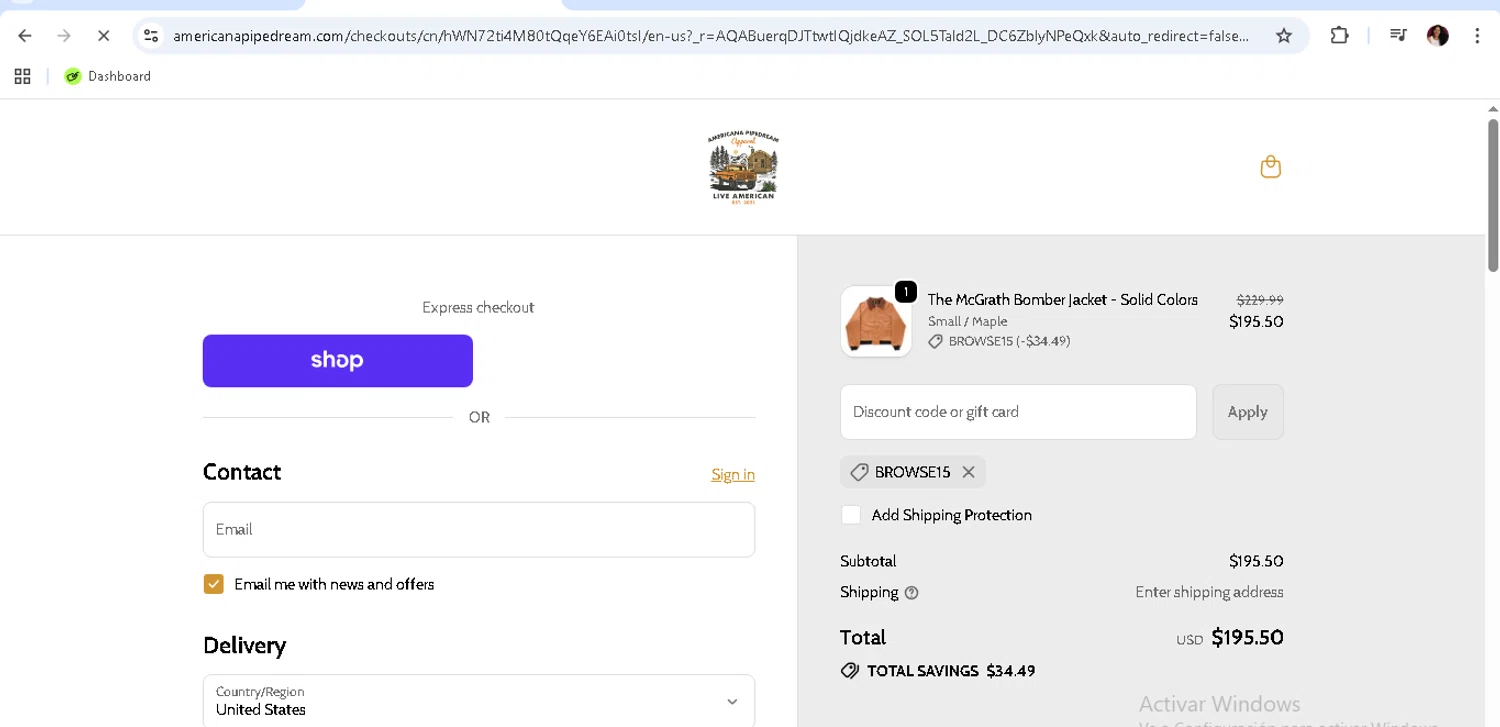Expand the Country/Region dropdown
Screen dimensions: 1500x727
point(479,701)
